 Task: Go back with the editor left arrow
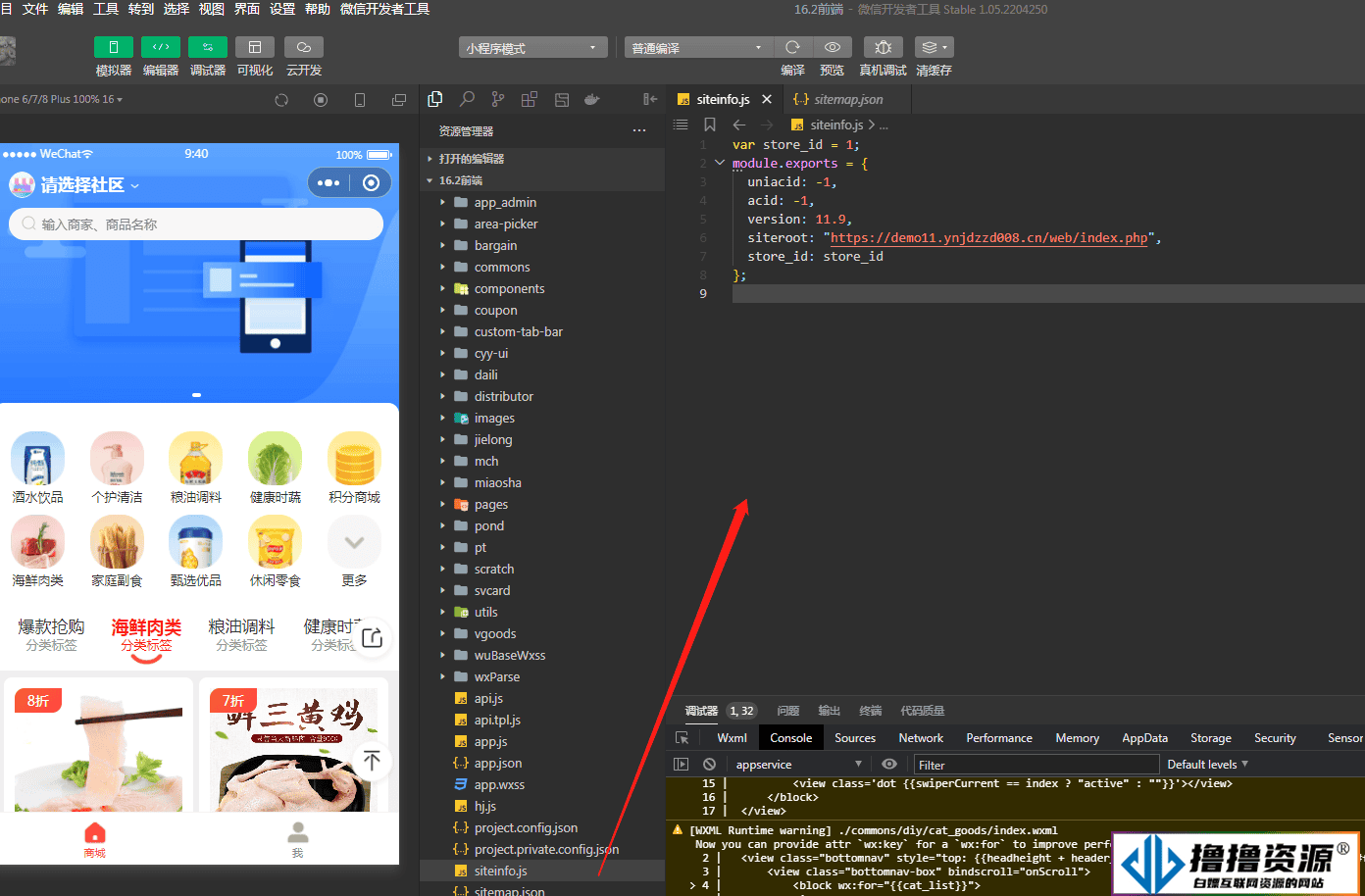pyautogui.click(x=739, y=124)
